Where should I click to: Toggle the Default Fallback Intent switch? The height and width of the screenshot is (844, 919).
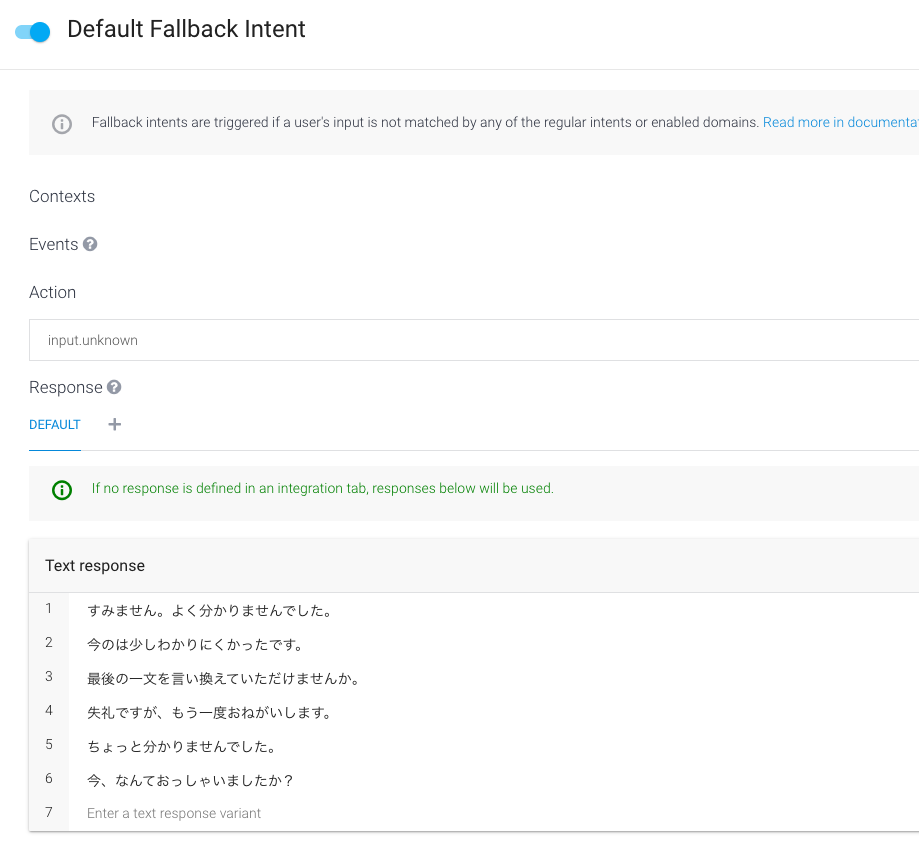pyautogui.click(x=33, y=32)
